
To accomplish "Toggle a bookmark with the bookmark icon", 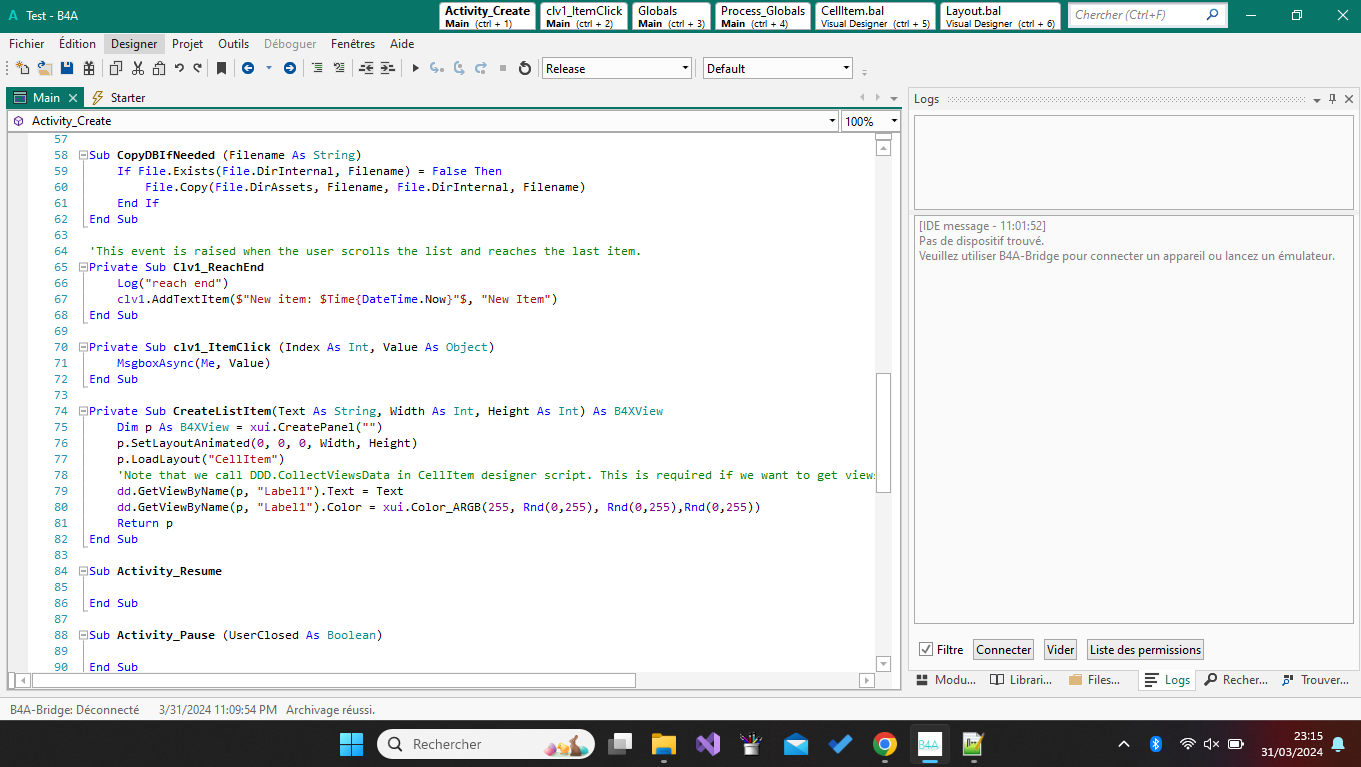I will pyautogui.click(x=221, y=68).
